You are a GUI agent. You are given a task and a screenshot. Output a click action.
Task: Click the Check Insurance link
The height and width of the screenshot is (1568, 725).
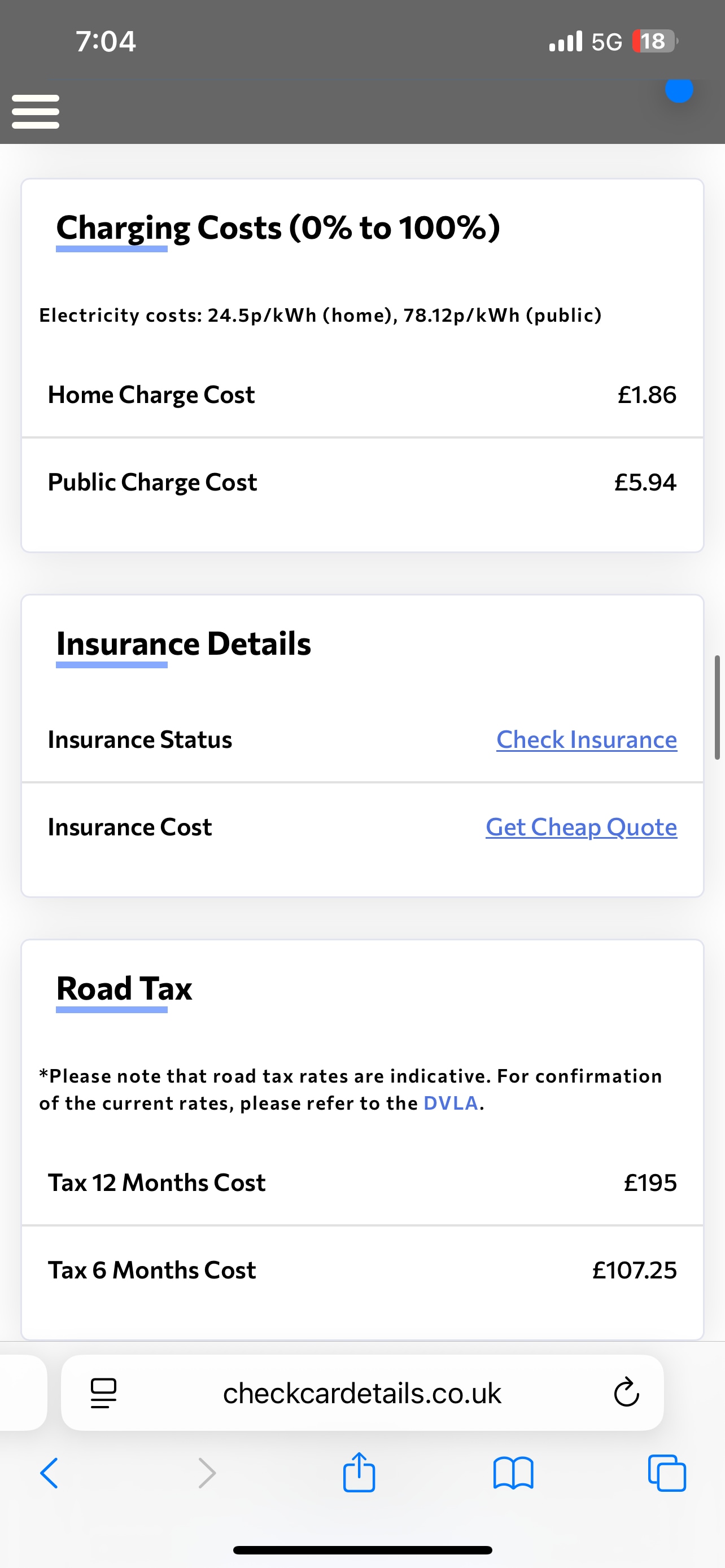(x=586, y=739)
